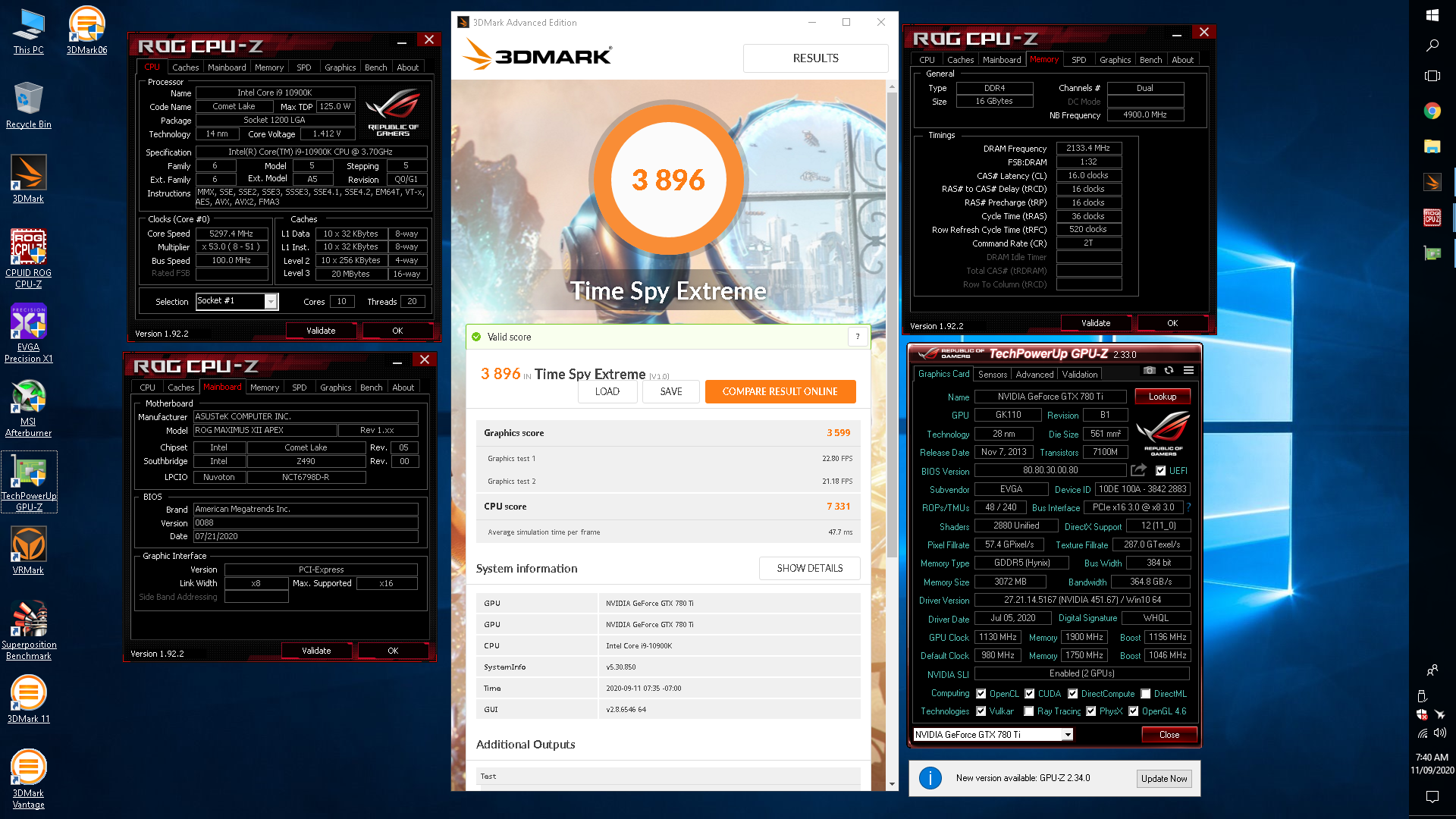The width and height of the screenshot is (1456, 819).
Task: Open Caches tab in CPU-Z CPU window
Action: point(186,67)
